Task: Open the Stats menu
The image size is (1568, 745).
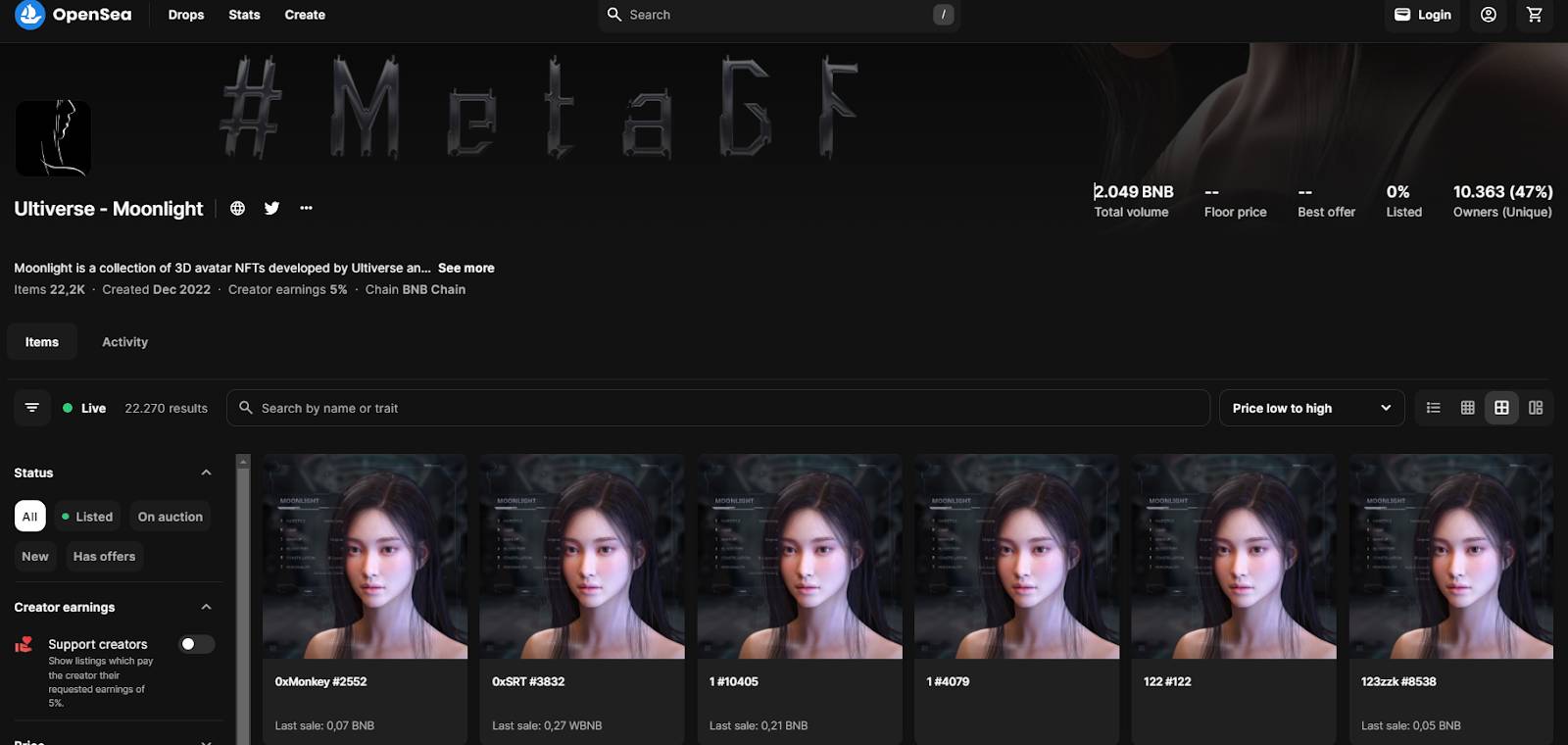Action: click(x=244, y=15)
